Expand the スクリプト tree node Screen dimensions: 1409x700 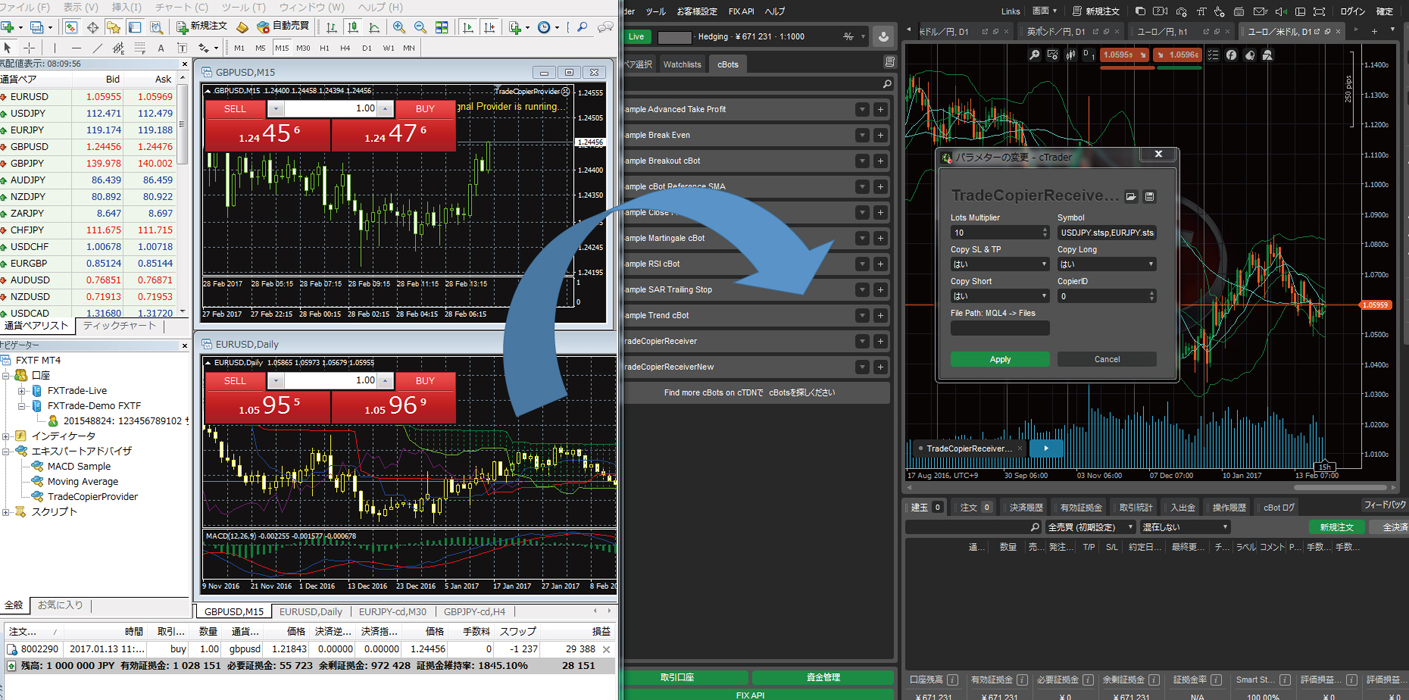point(6,512)
